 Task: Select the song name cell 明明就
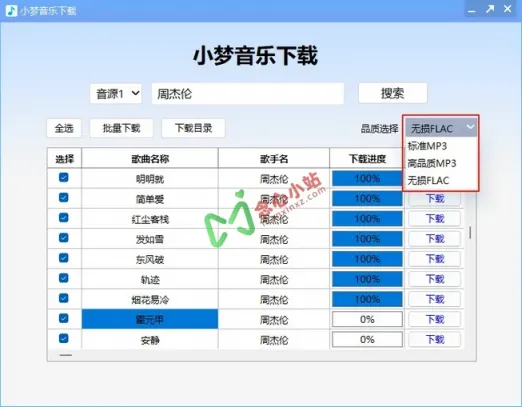[150, 179]
